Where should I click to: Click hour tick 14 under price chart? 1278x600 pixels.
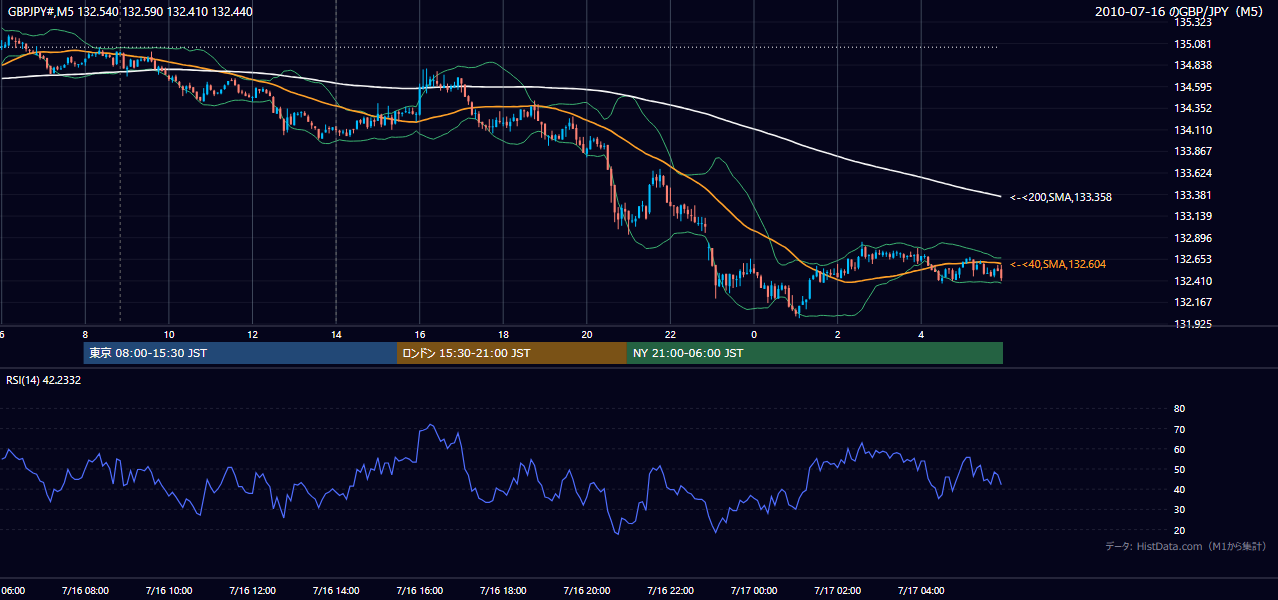click(336, 334)
